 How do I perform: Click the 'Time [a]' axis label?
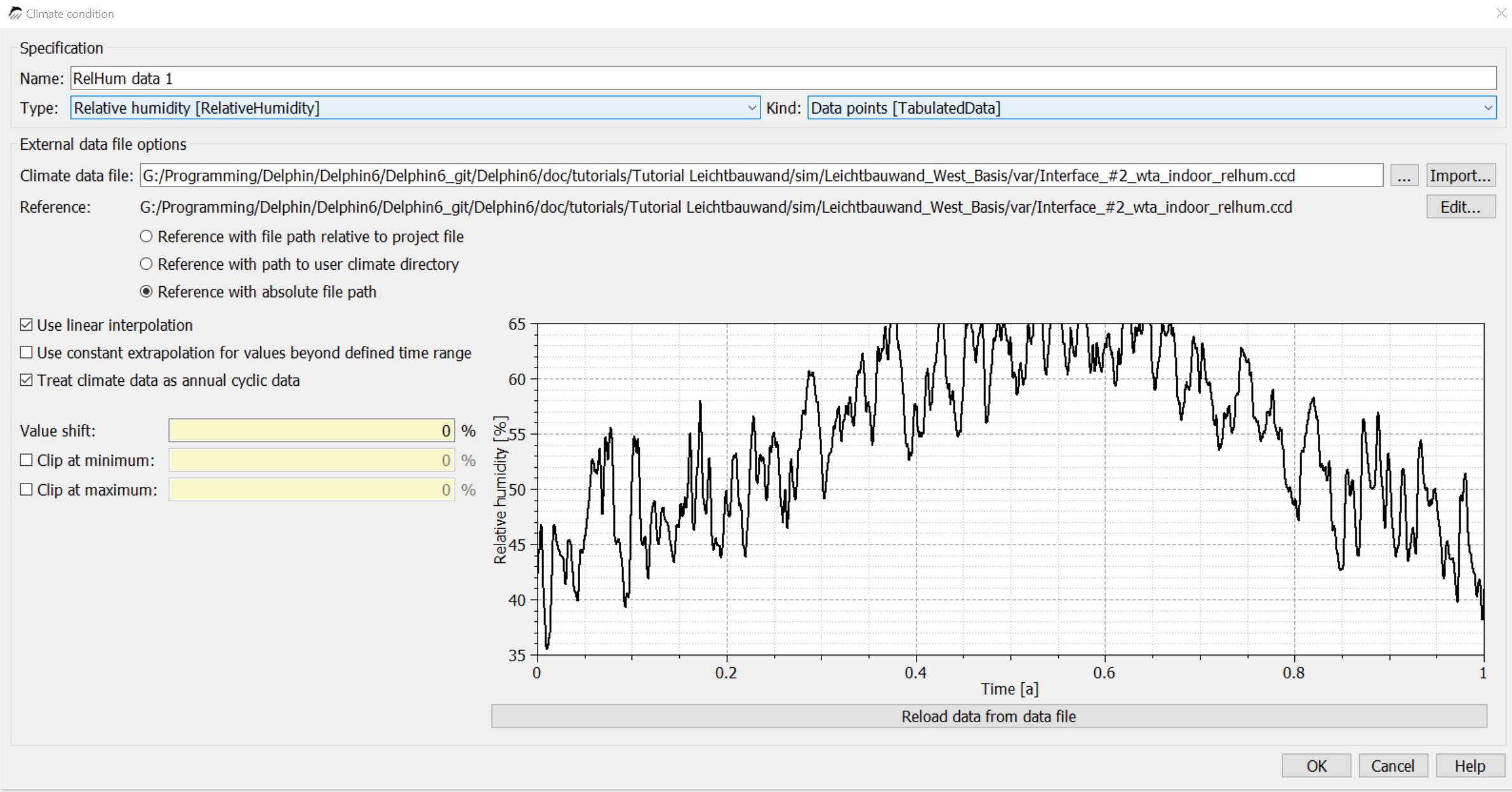1010,689
